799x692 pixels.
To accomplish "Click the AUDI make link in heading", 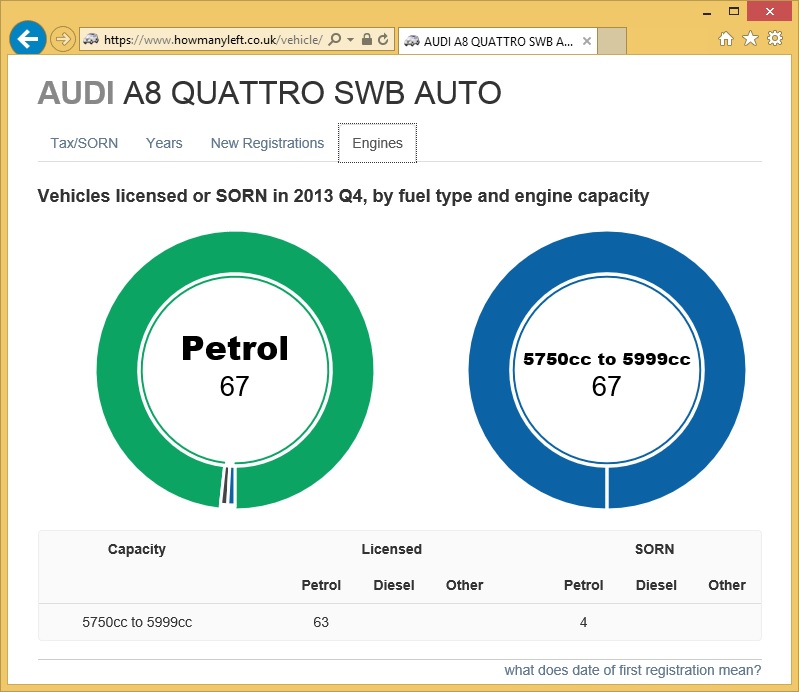I will pos(76,93).
